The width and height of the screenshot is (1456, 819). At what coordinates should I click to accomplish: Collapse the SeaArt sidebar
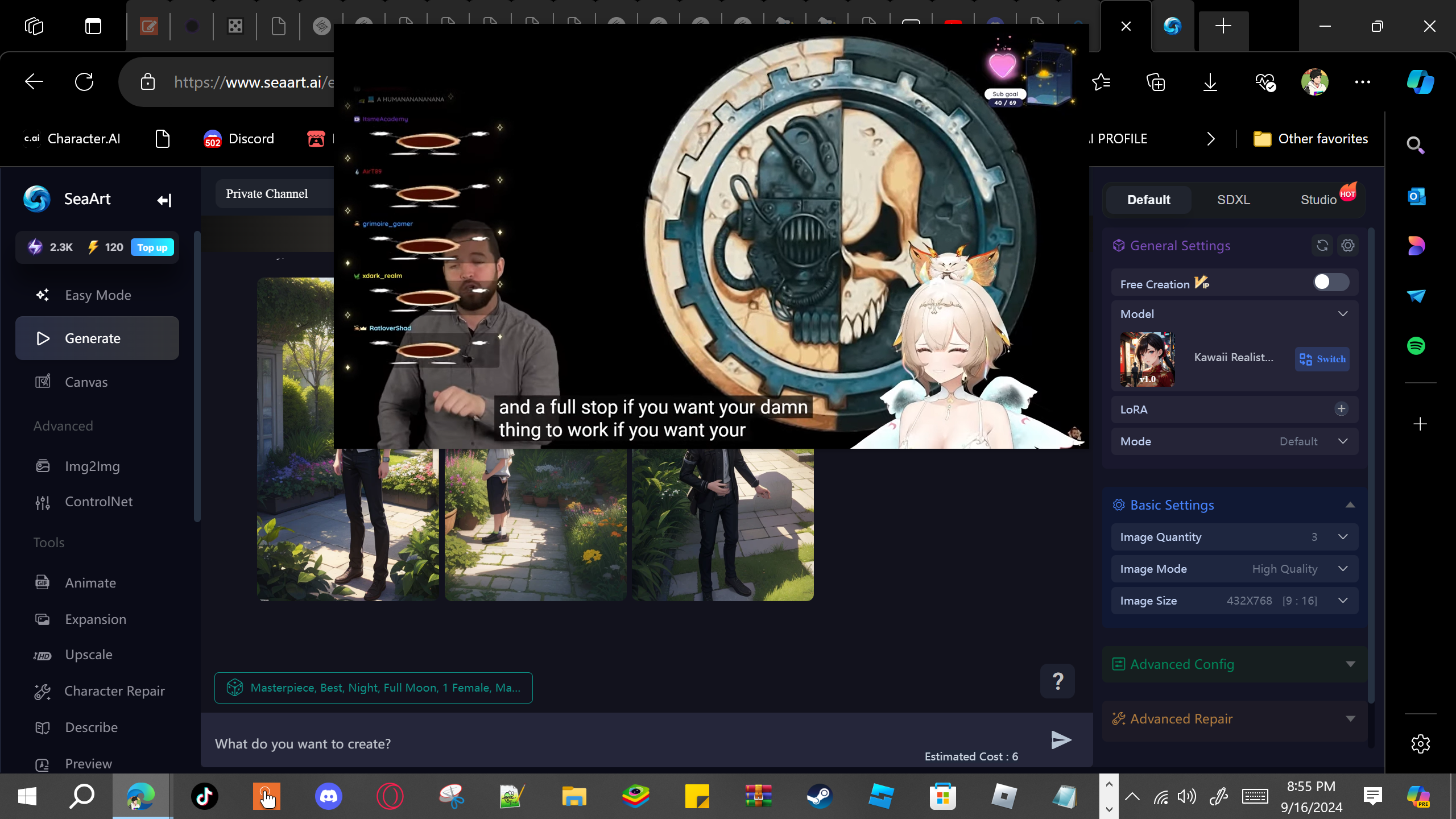164,200
